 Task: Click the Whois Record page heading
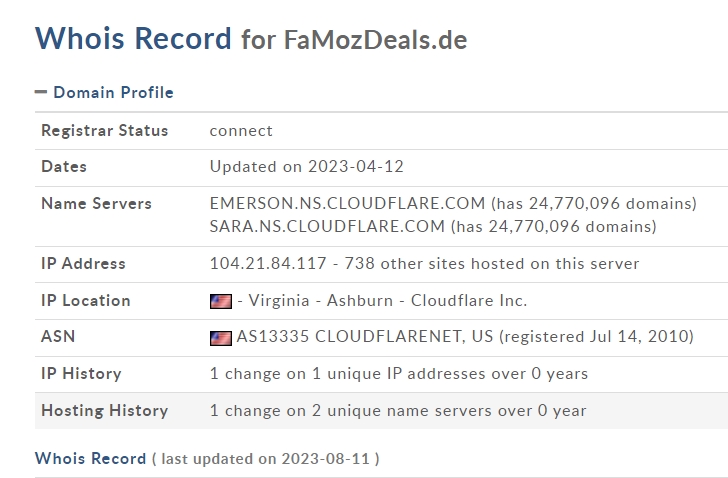coord(133,38)
